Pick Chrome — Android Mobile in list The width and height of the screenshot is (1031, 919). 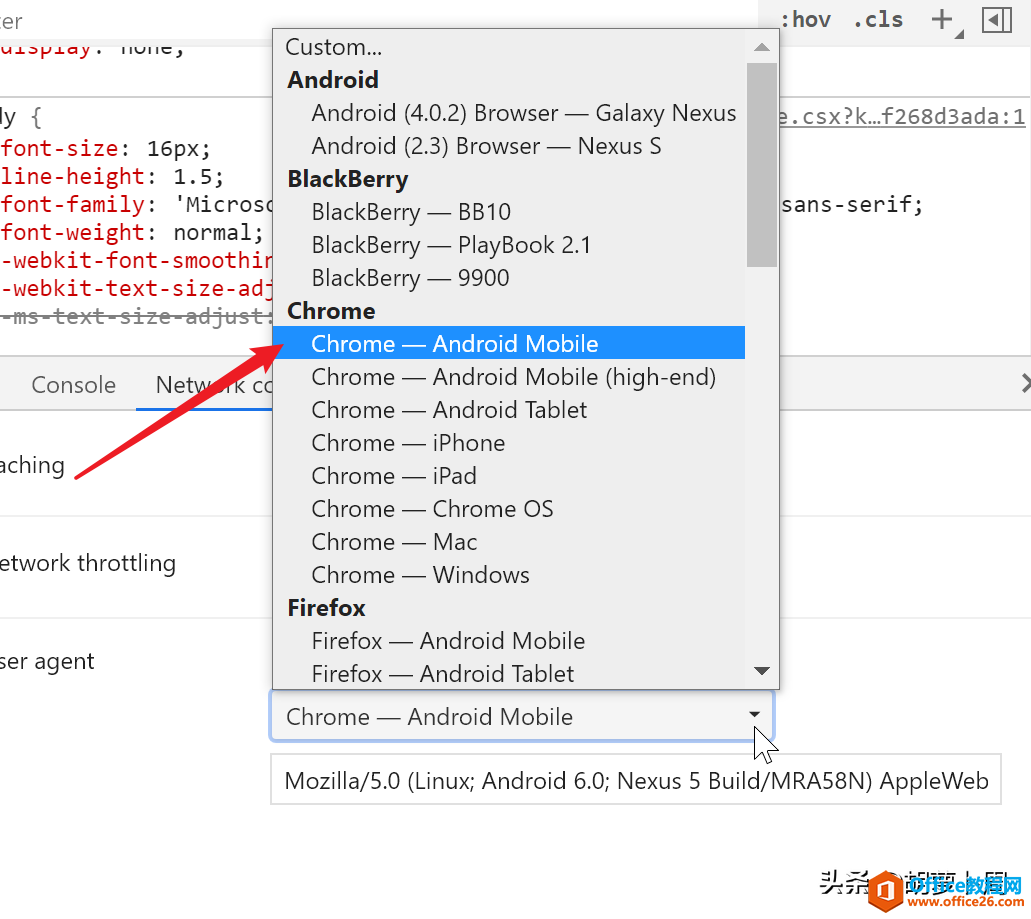[x=508, y=343]
